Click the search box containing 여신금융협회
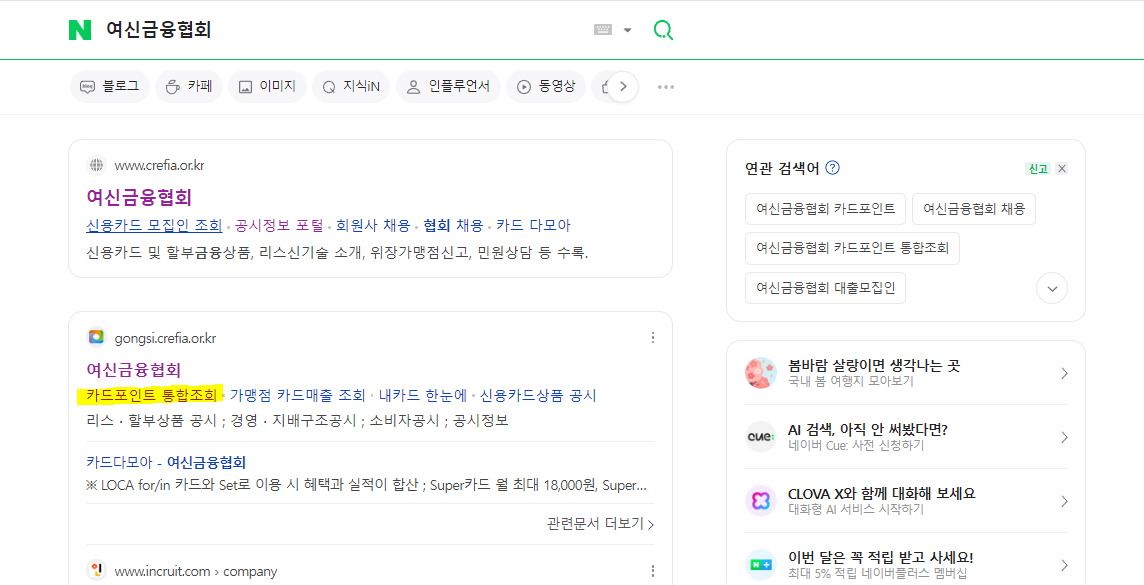Image resolution: width=1144 pixels, height=585 pixels. (x=343, y=30)
